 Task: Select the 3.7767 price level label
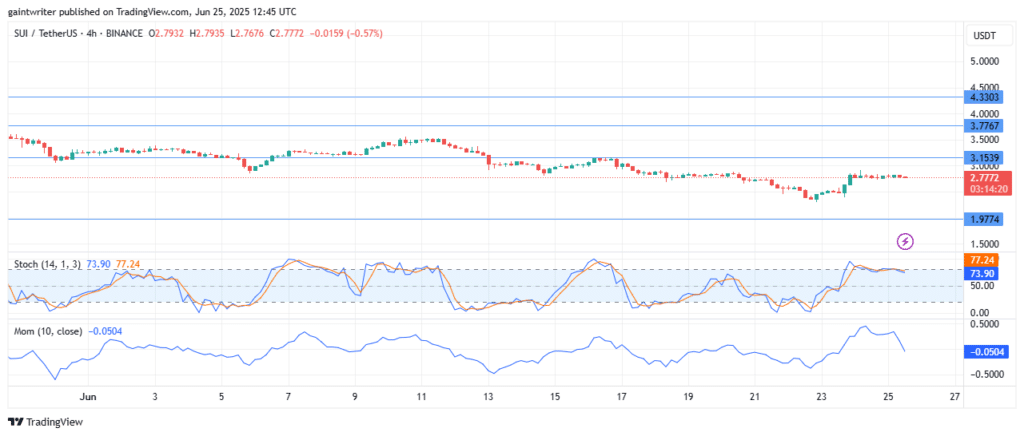985,125
